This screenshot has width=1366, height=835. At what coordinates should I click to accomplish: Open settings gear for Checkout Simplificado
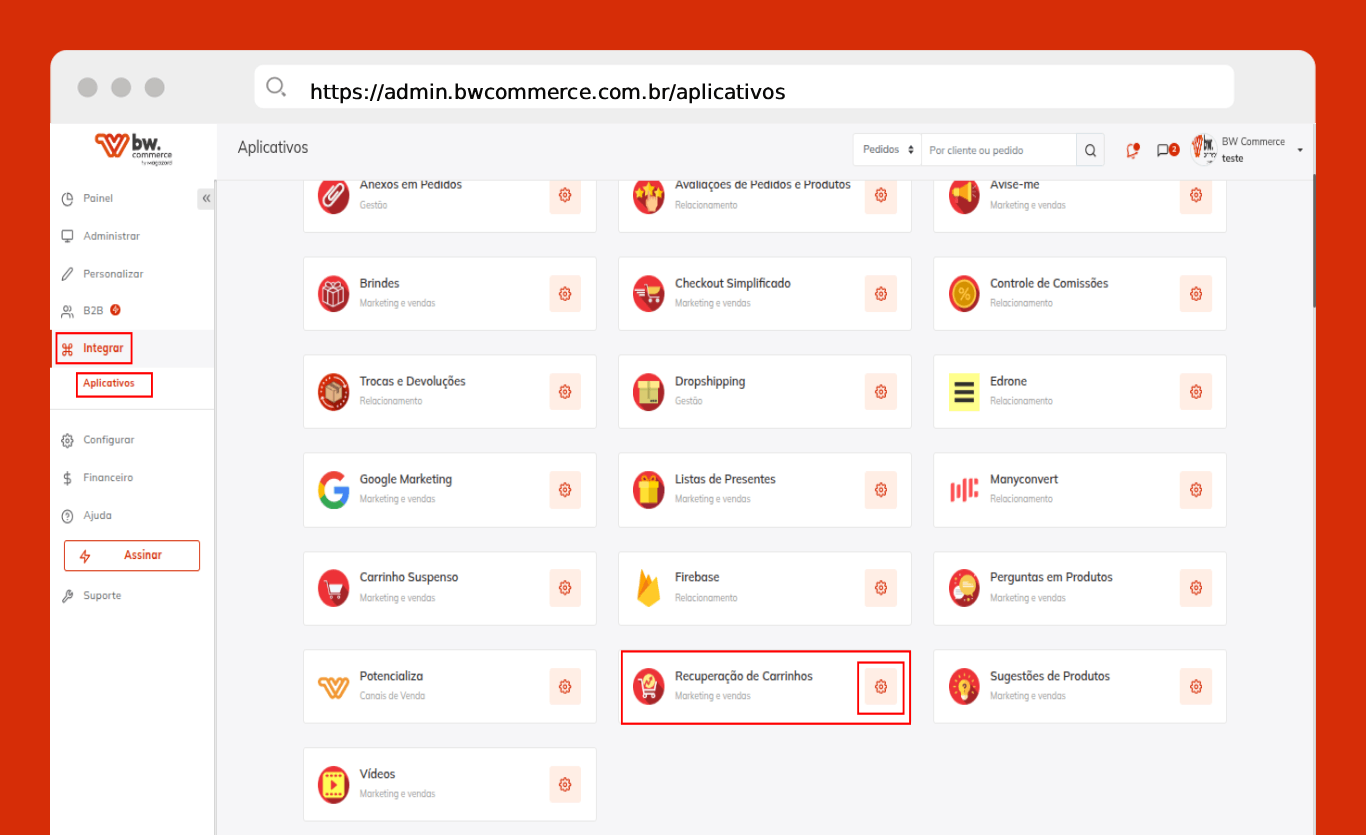[881, 294]
